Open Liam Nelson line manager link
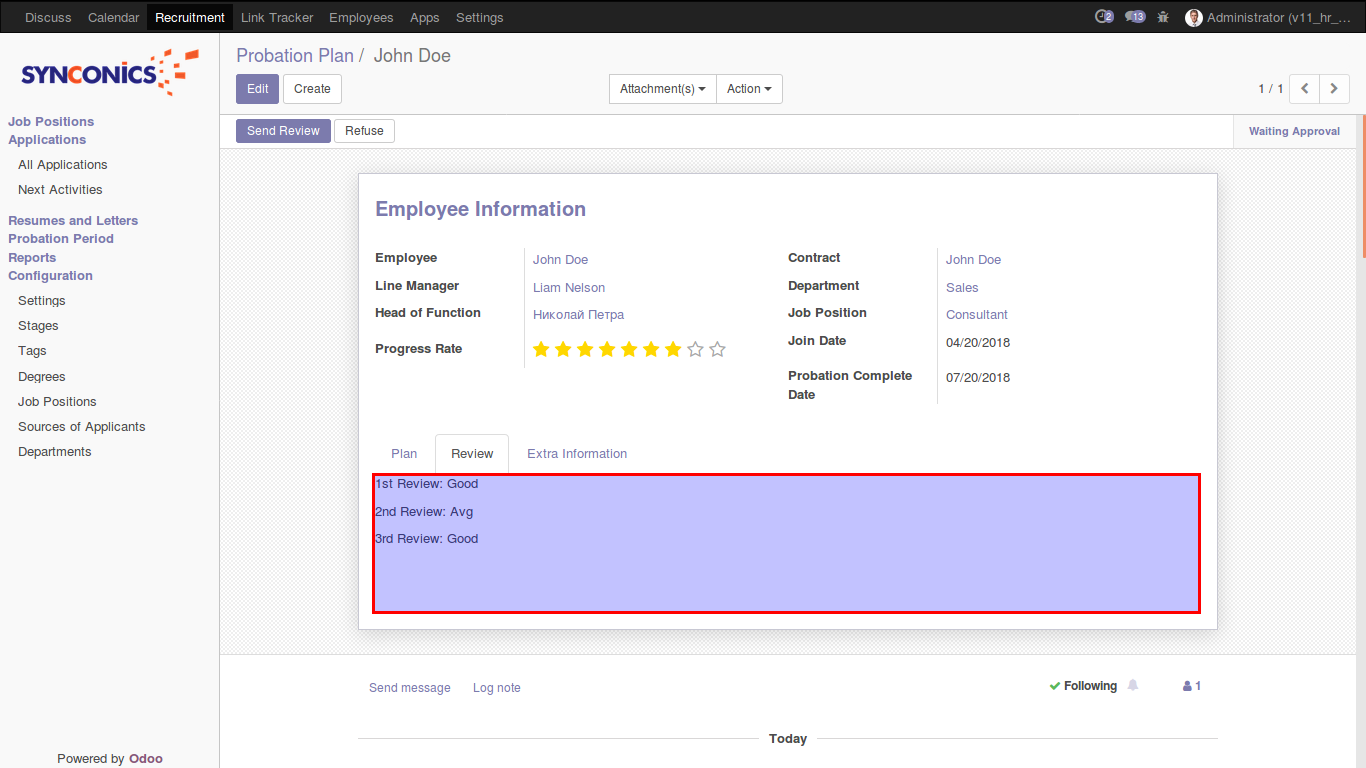The height and width of the screenshot is (768, 1366). [x=569, y=288]
